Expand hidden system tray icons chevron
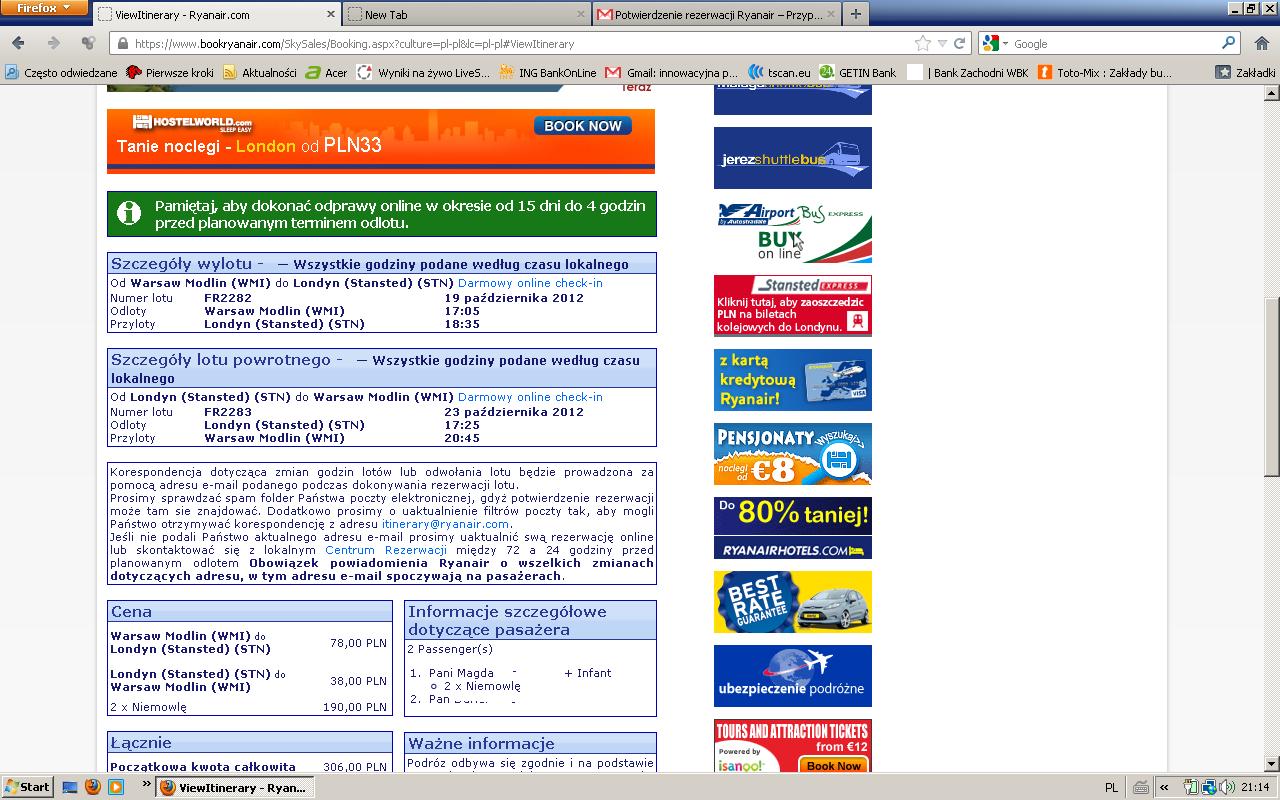1280x800 pixels. (x=1164, y=787)
